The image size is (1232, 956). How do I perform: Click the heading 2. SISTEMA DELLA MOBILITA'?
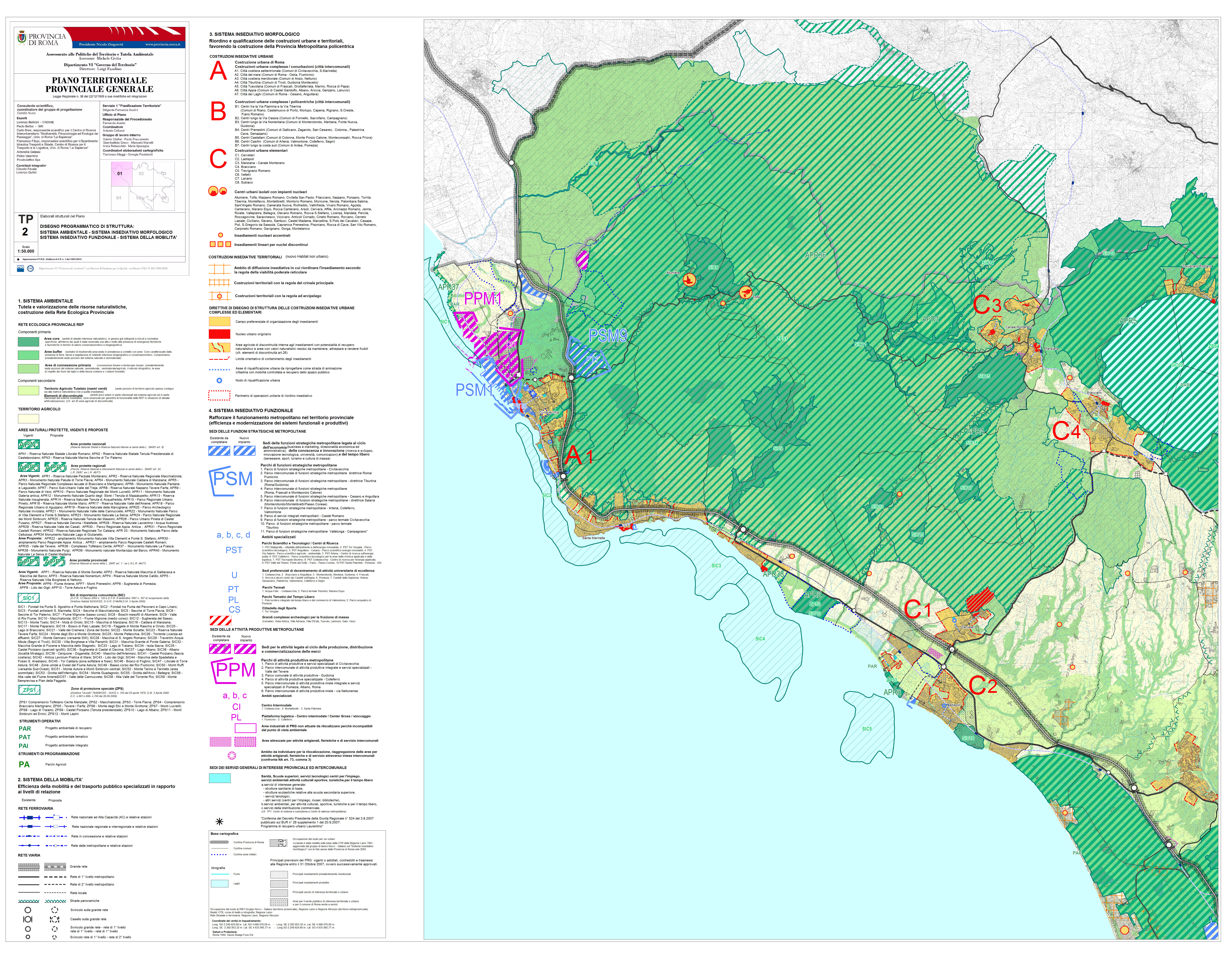tap(50, 780)
